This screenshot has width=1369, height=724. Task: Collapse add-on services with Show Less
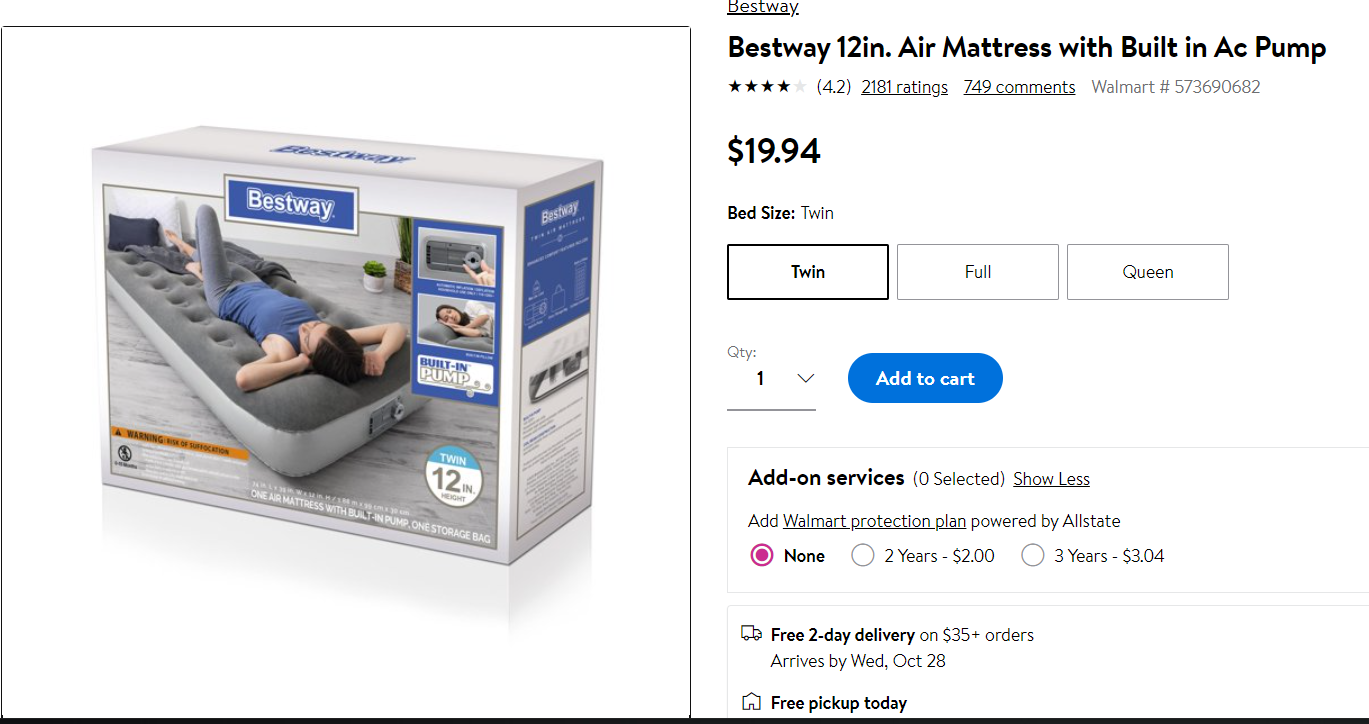point(1051,479)
